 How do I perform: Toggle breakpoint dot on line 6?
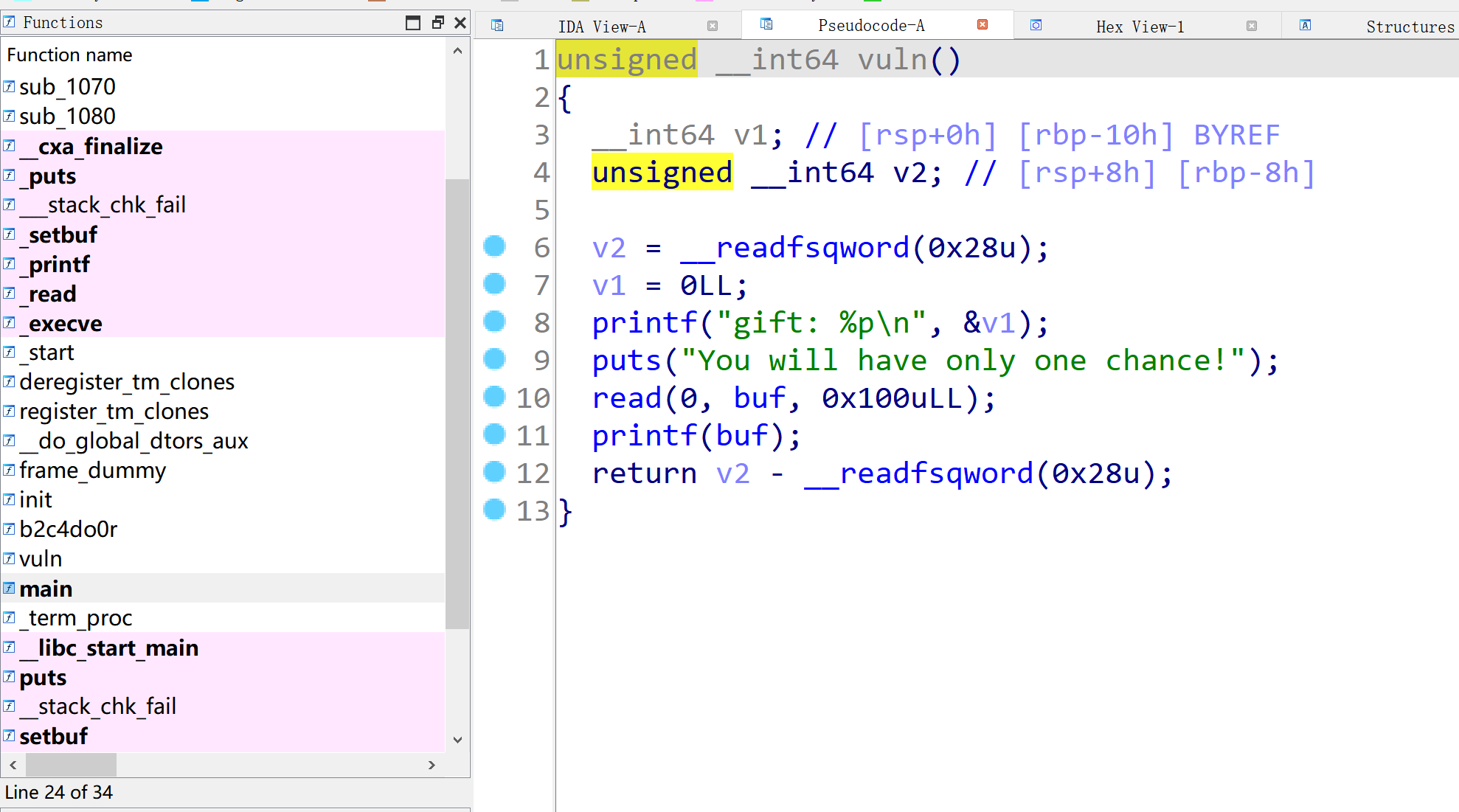pos(494,246)
